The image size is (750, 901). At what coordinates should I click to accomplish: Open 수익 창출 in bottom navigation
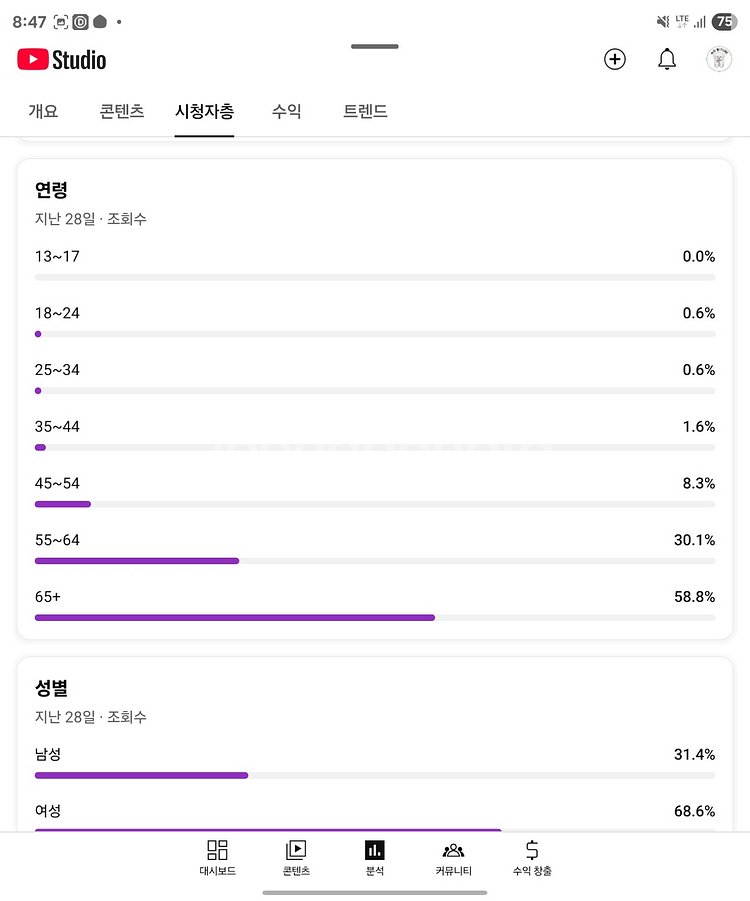point(532,858)
